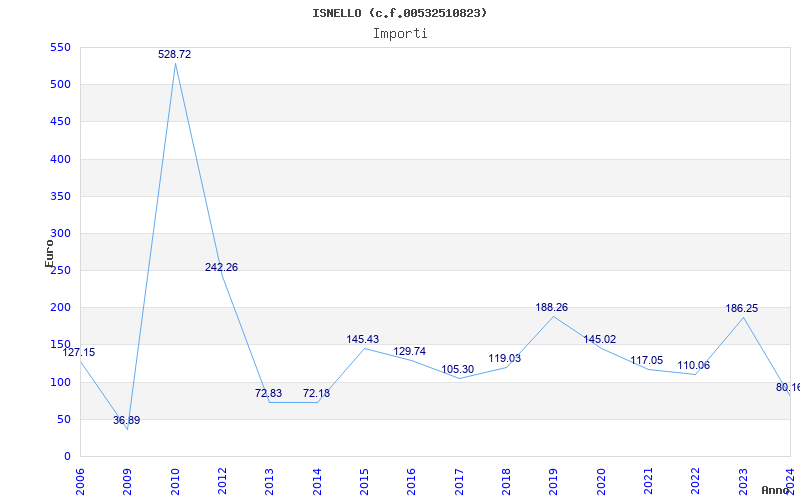Click the x-axis year 2017
This screenshot has height=500, width=800.
459,482
